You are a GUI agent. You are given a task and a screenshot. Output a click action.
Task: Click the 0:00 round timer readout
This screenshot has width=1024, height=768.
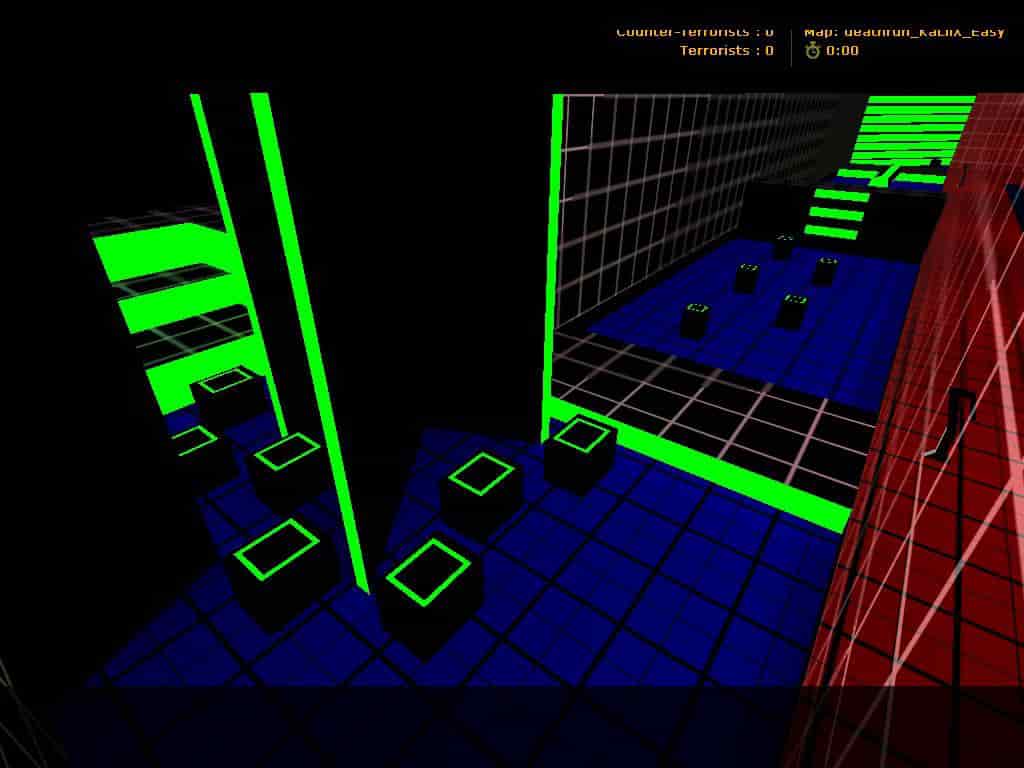(x=842, y=50)
